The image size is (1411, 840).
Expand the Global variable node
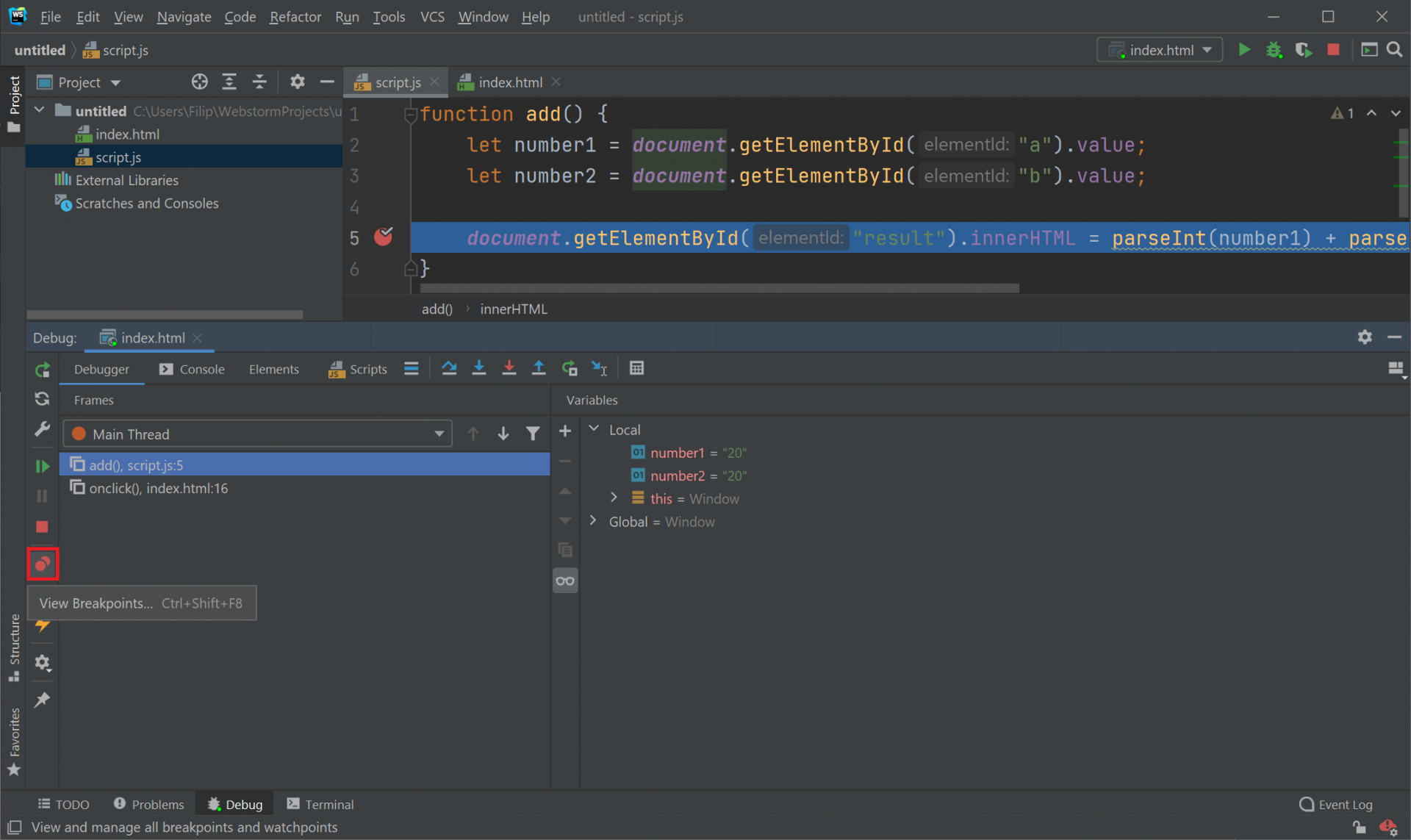[x=594, y=521]
